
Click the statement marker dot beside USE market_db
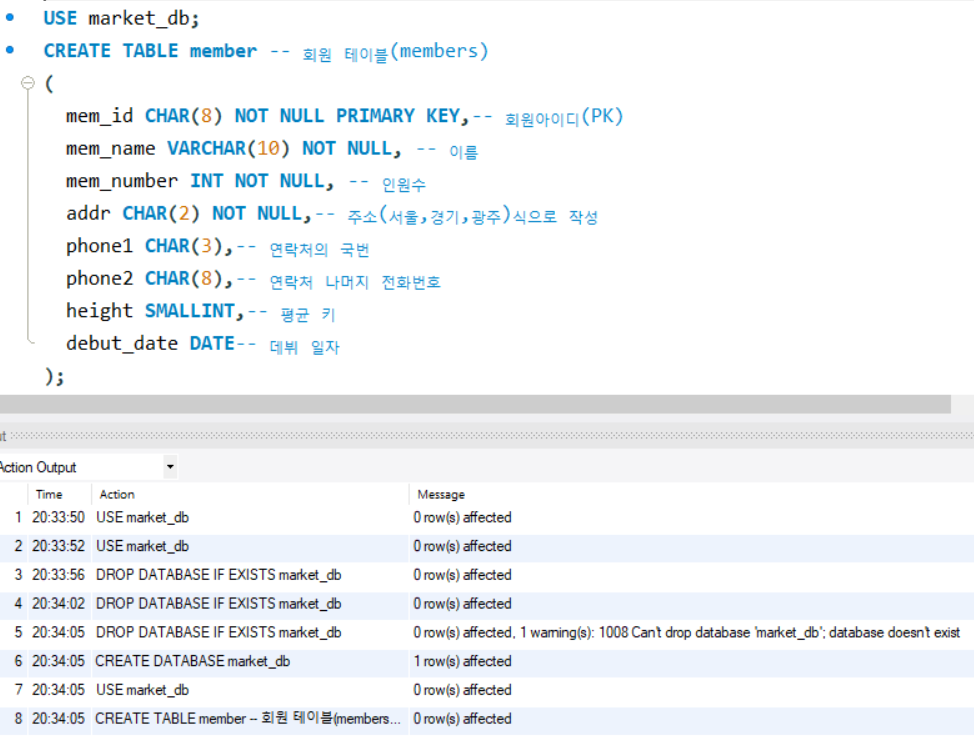(x=9, y=18)
